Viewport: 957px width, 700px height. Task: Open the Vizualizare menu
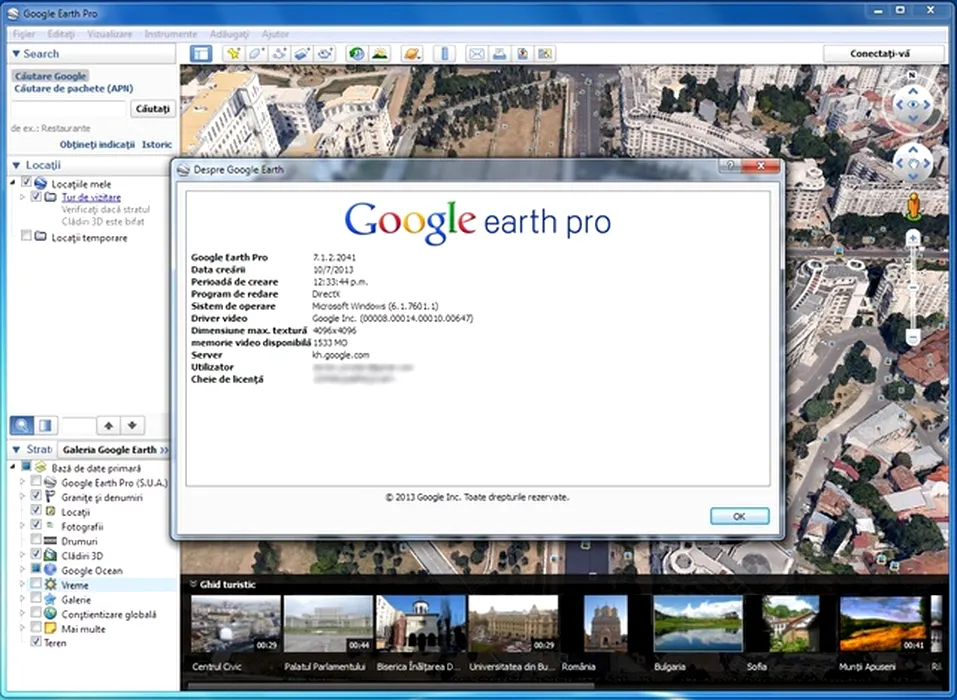(109, 34)
